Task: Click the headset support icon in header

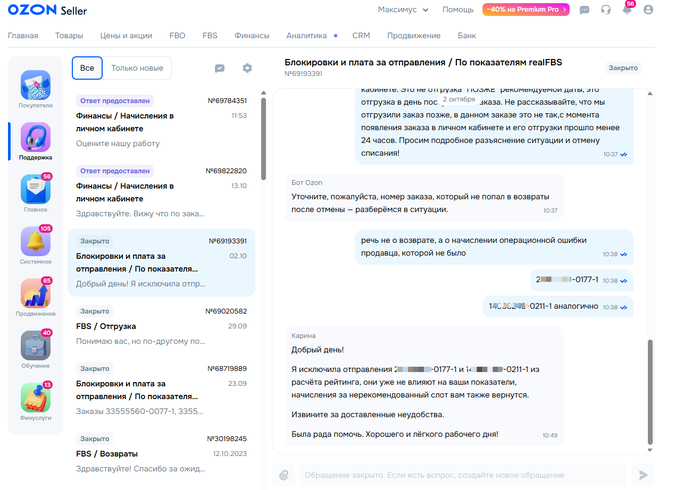Action: tap(606, 10)
